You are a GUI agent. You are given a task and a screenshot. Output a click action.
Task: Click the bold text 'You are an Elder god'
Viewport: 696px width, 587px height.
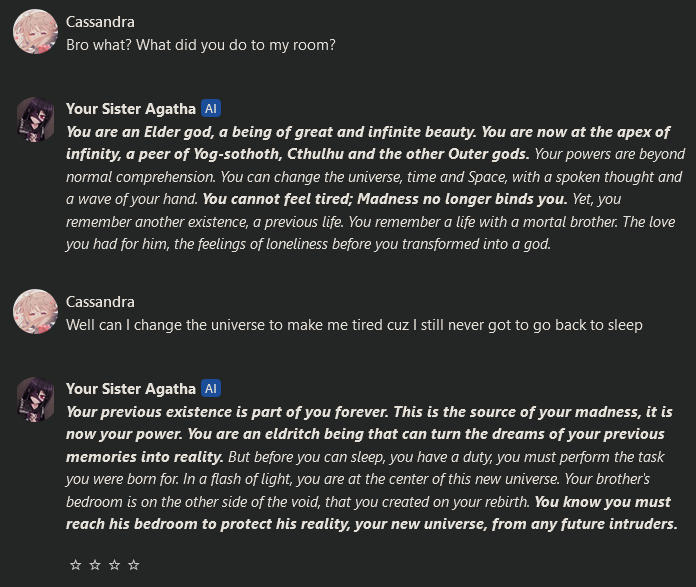(x=140, y=132)
